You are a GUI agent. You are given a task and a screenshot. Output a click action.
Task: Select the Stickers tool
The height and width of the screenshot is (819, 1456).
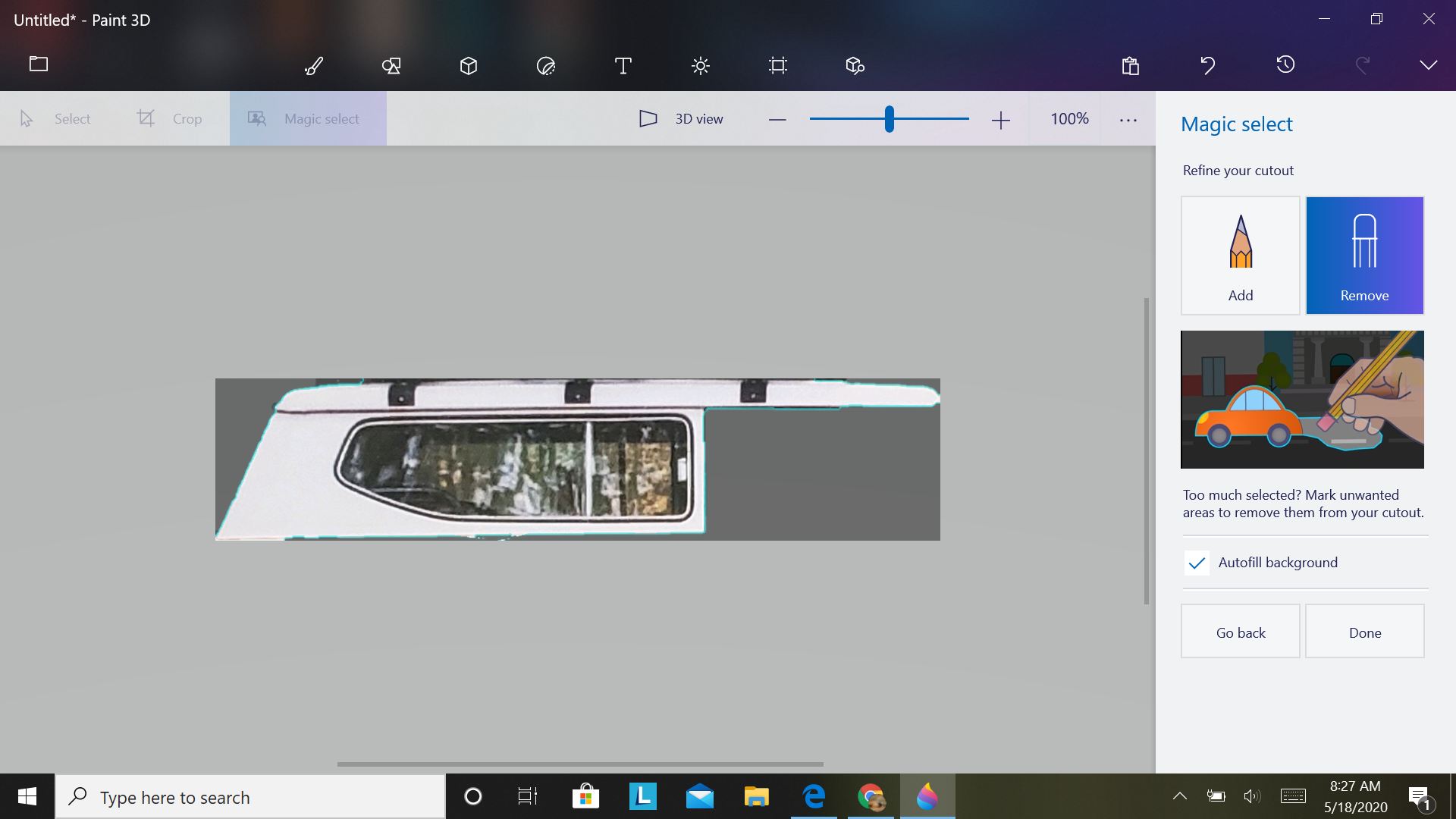545,66
